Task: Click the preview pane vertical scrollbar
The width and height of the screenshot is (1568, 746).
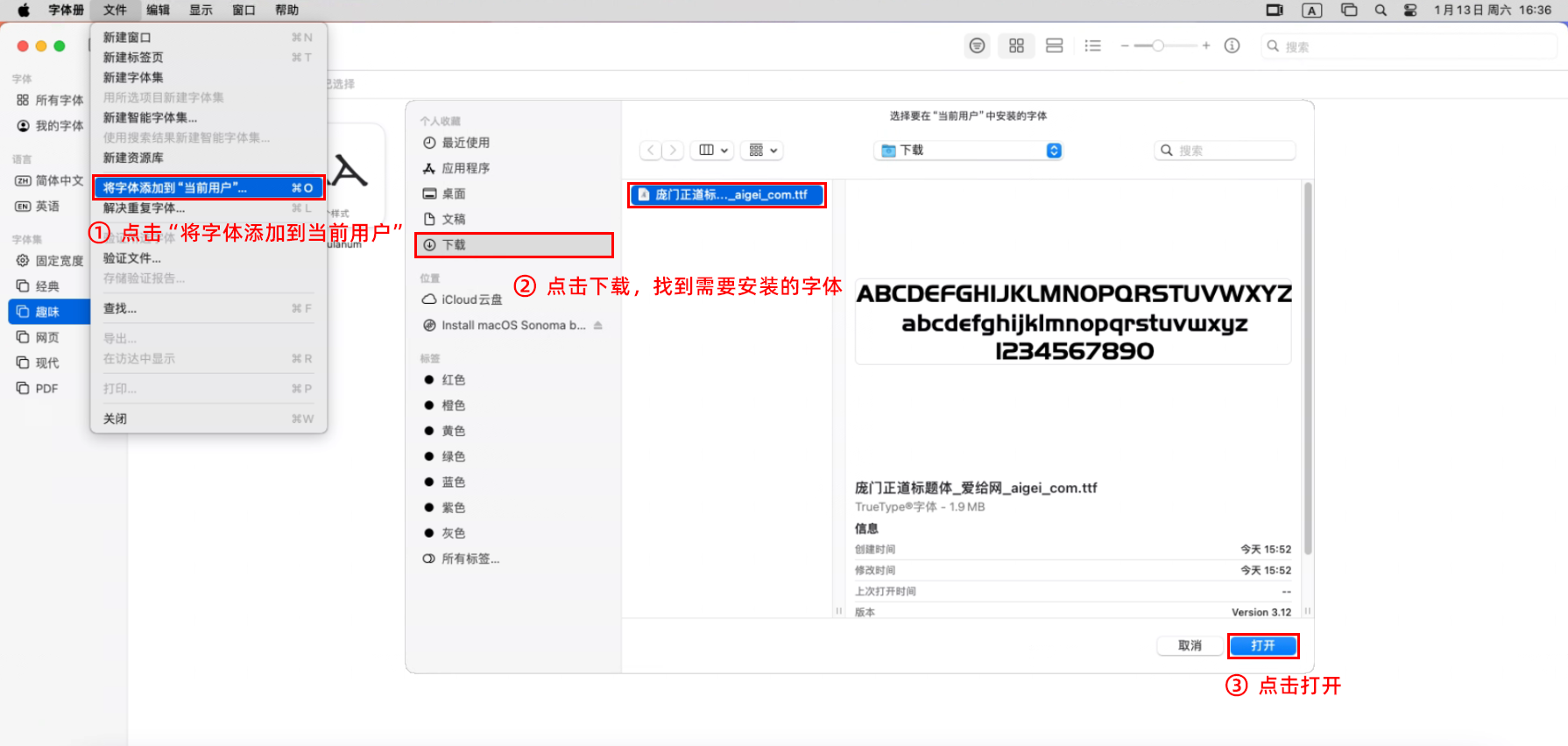Action: click(1308, 368)
